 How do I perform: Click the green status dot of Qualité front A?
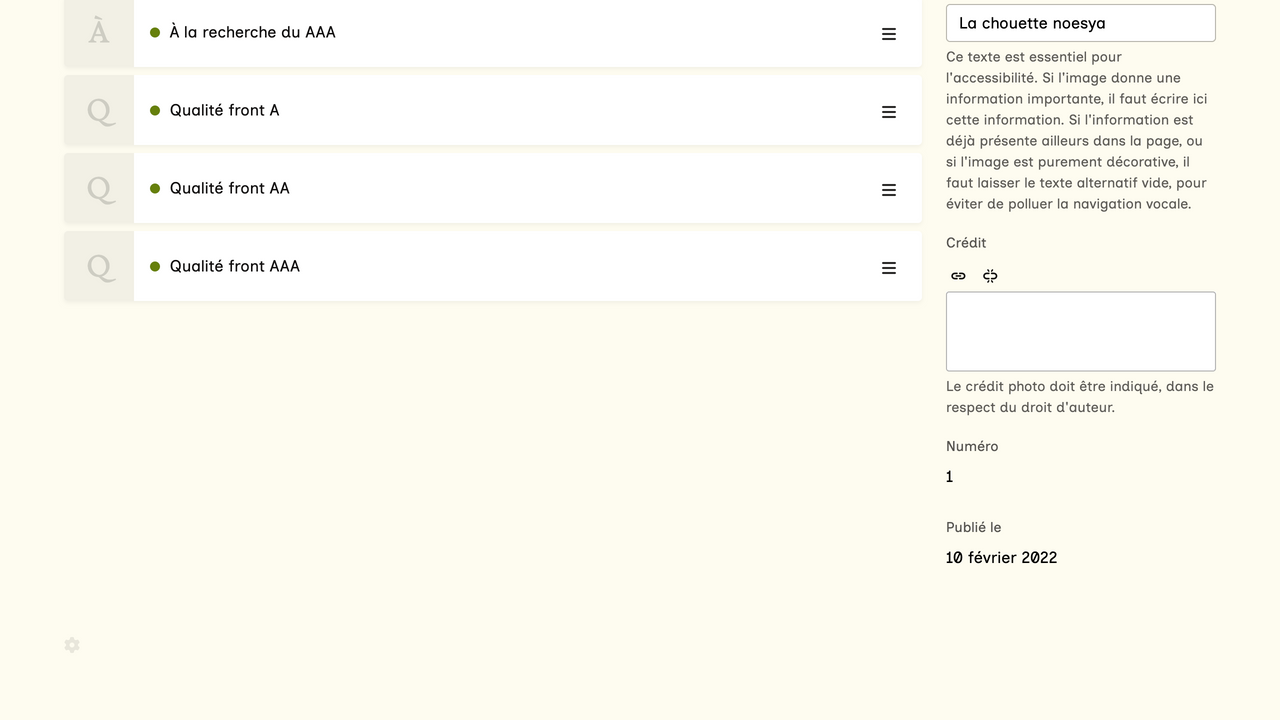155,110
